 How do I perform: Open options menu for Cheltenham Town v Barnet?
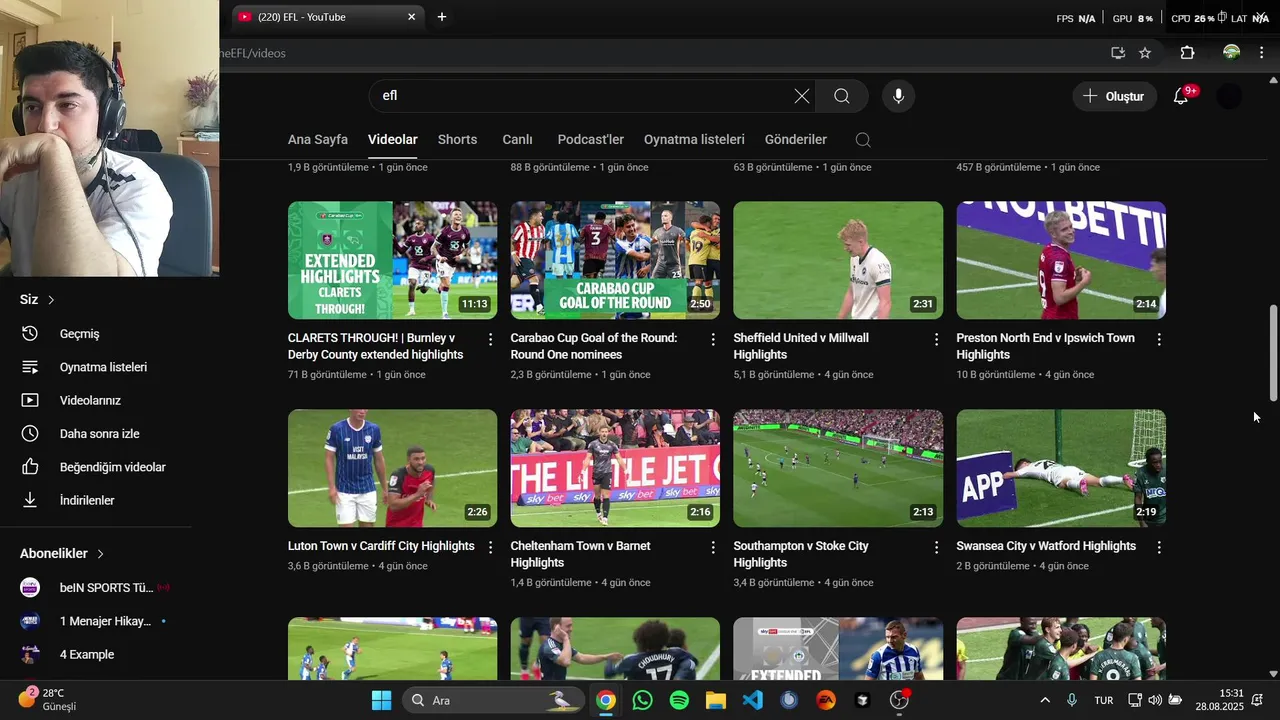tap(713, 548)
